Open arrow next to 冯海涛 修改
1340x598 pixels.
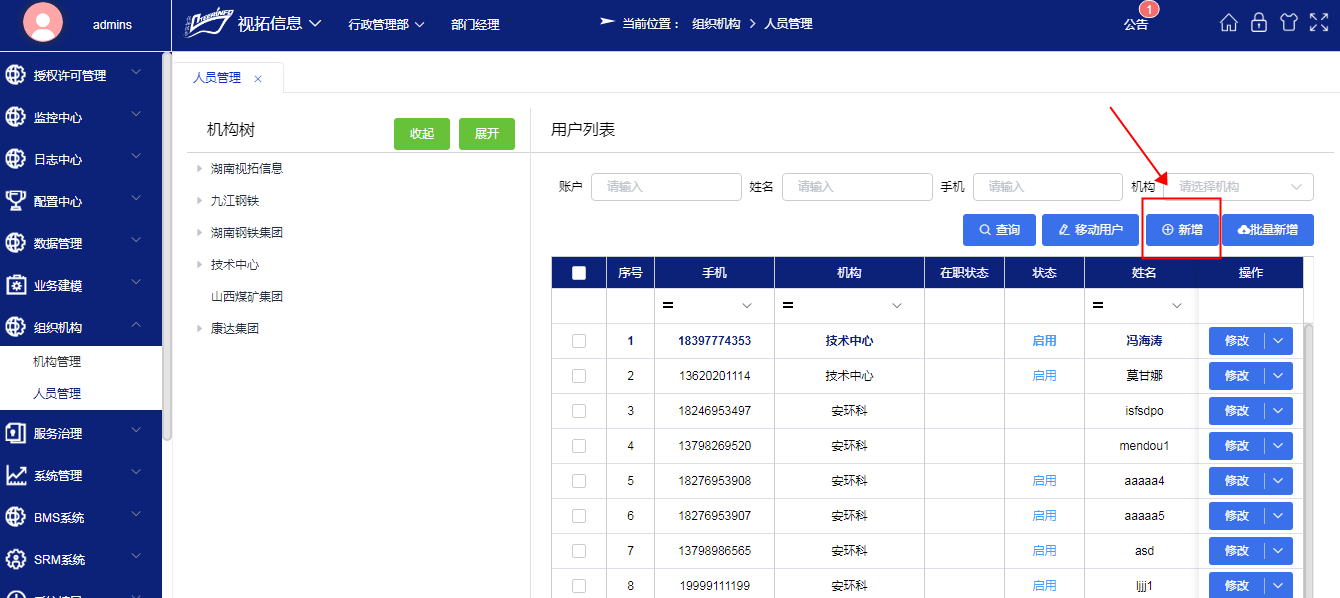tap(1279, 341)
